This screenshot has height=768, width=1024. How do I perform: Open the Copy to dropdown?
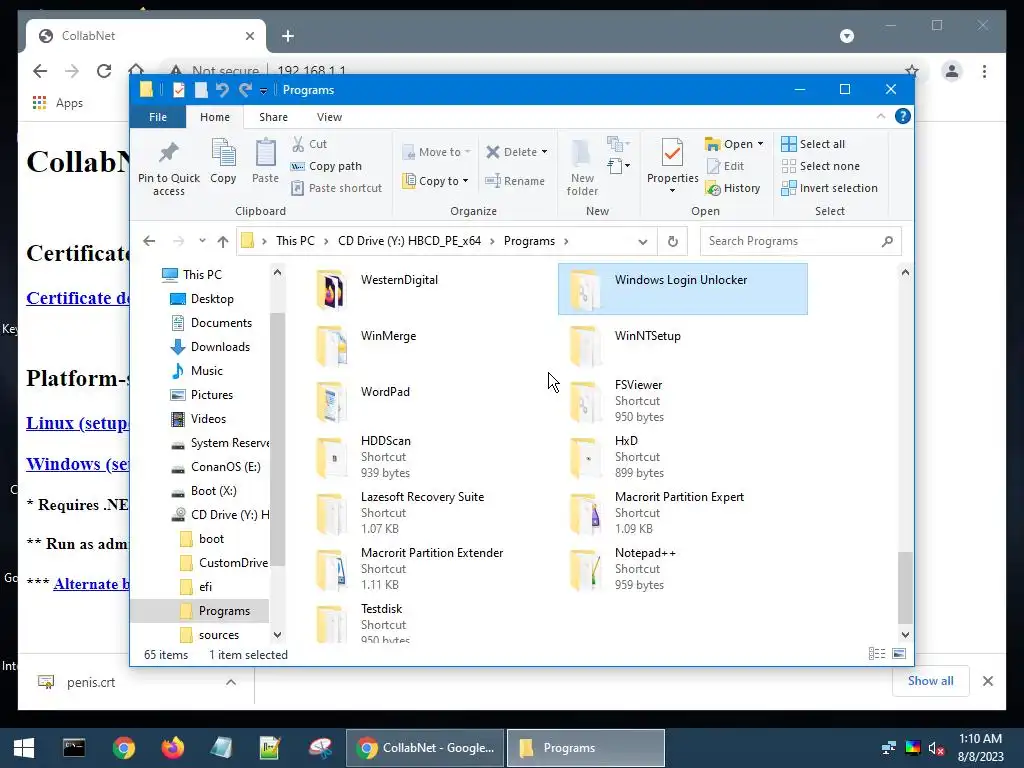[435, 181]
